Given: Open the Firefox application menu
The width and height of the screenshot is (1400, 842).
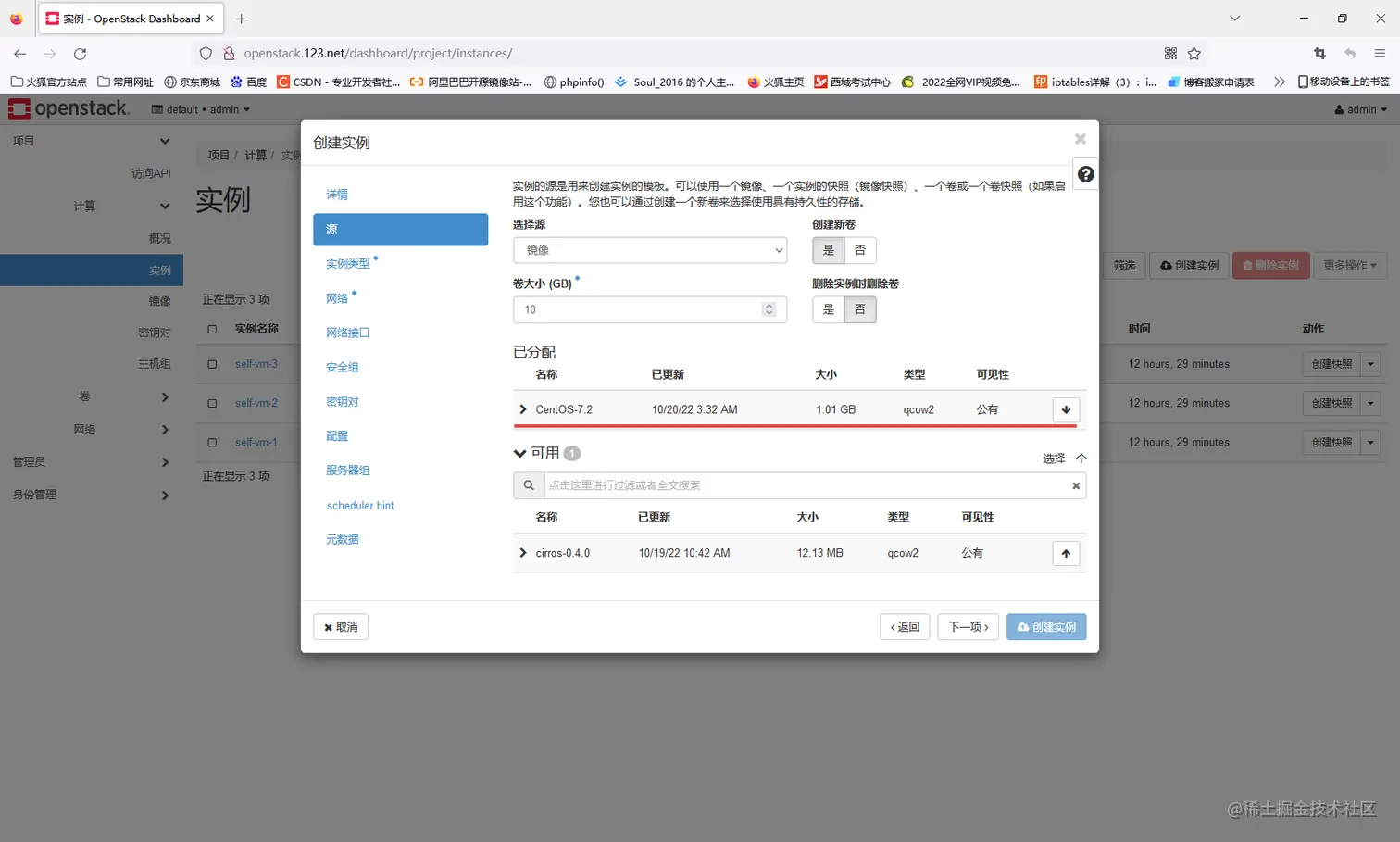Looking at the screenshot, I should (1380, 54).
